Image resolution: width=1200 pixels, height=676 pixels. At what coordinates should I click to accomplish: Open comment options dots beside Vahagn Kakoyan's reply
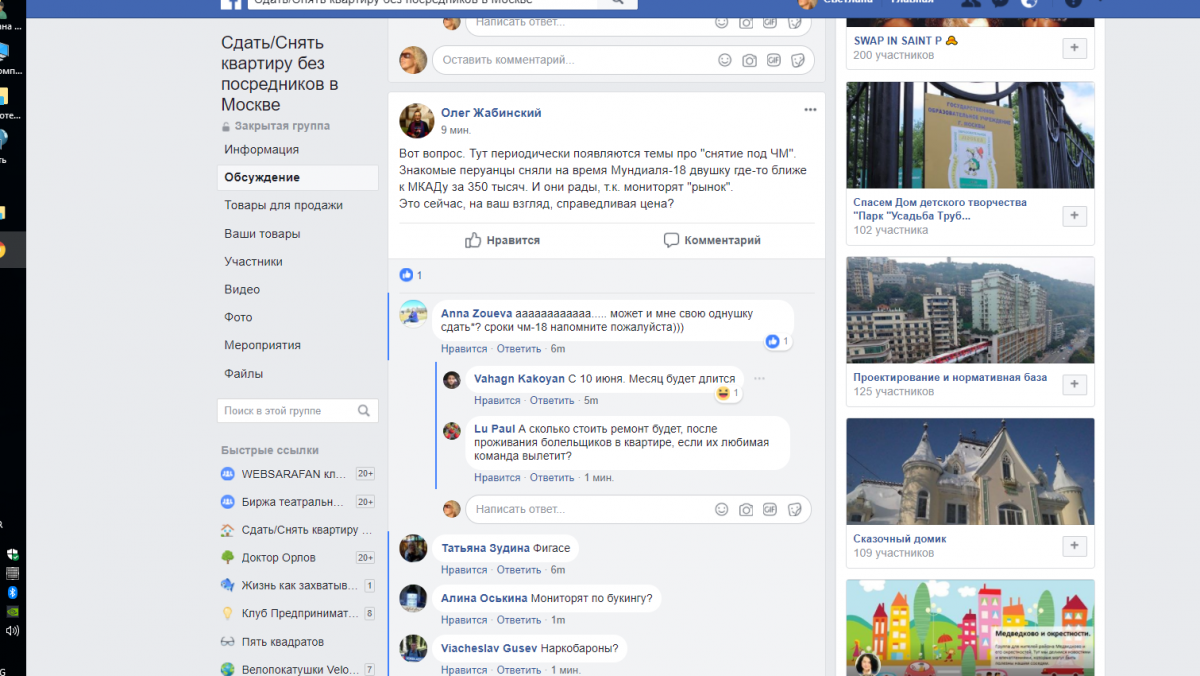coord(760,379)
